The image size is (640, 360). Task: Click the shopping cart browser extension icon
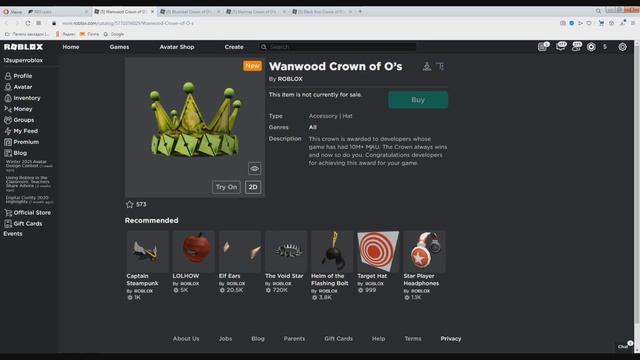coord(601,23)
